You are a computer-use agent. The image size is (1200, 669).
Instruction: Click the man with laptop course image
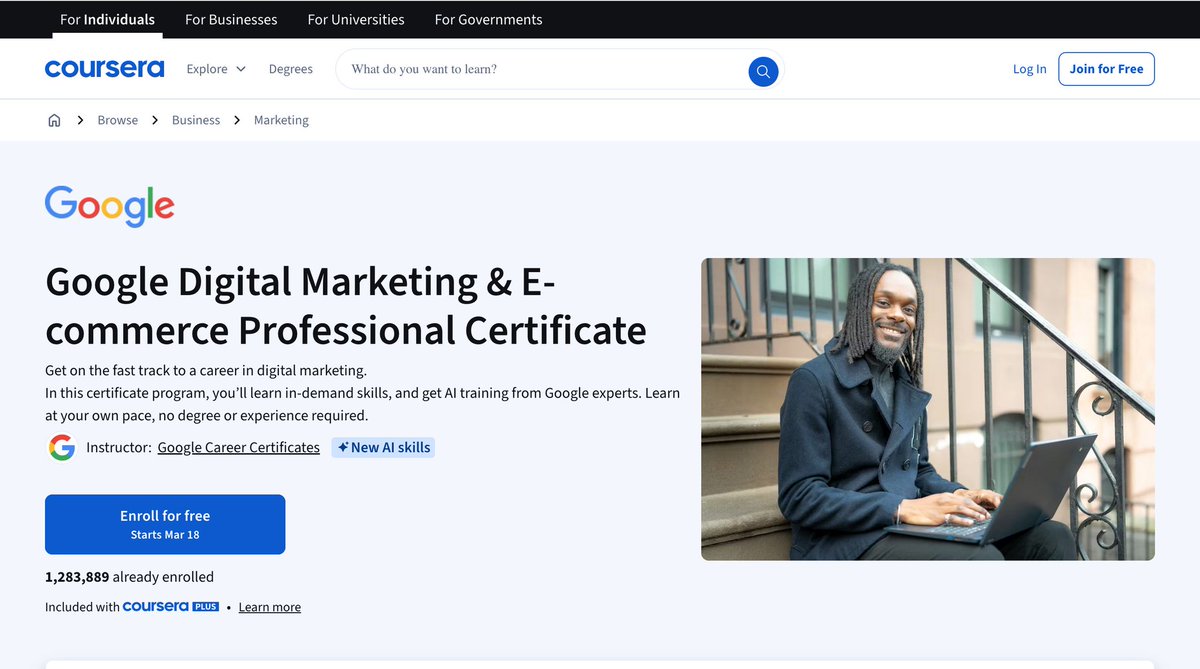pos(928,409)
